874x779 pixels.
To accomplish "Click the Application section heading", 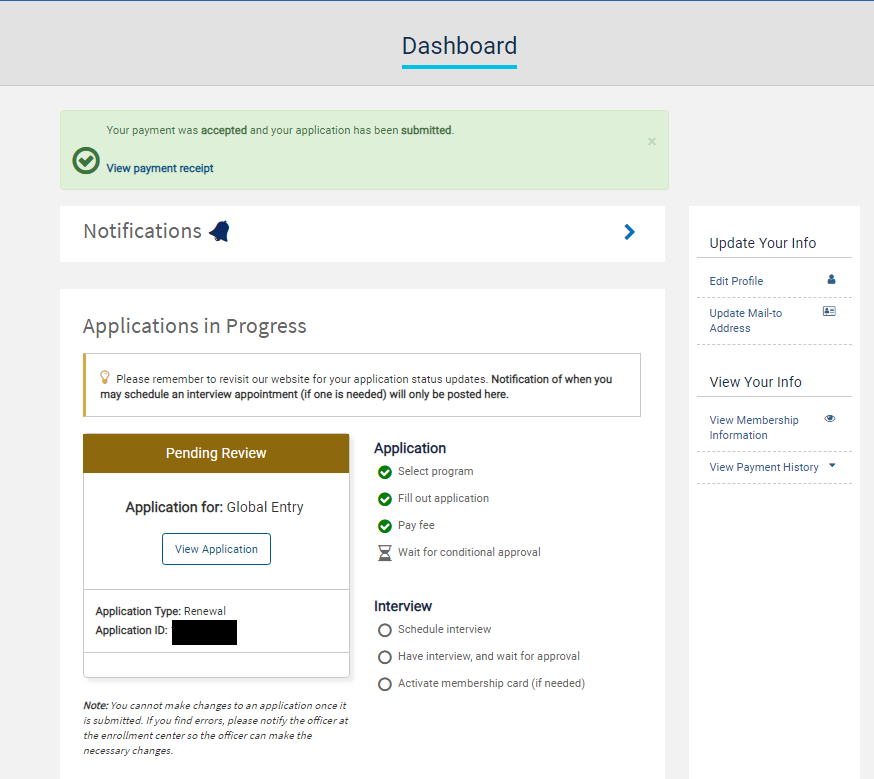I will pyautogui.click(x=410, y=448).
